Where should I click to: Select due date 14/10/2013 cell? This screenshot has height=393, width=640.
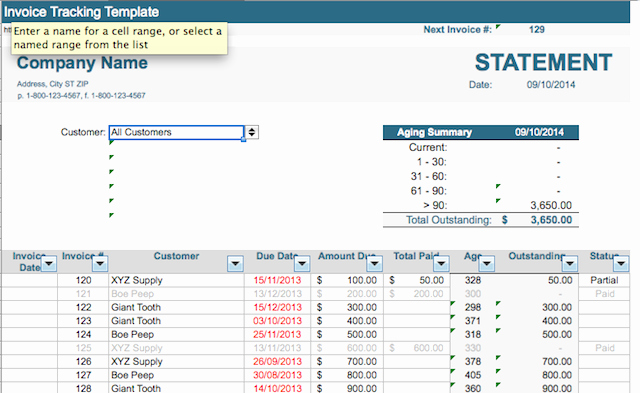coord(277,388)
